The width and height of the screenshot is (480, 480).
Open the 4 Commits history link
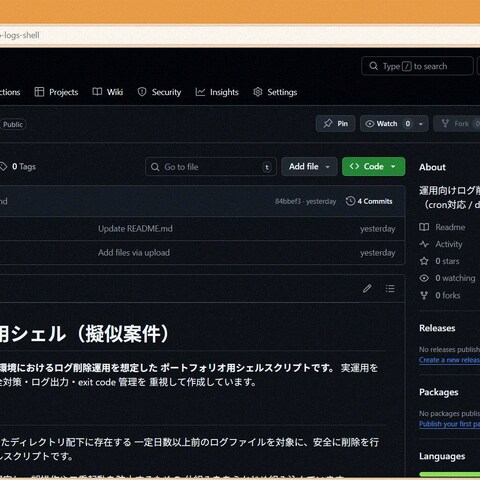369,201
